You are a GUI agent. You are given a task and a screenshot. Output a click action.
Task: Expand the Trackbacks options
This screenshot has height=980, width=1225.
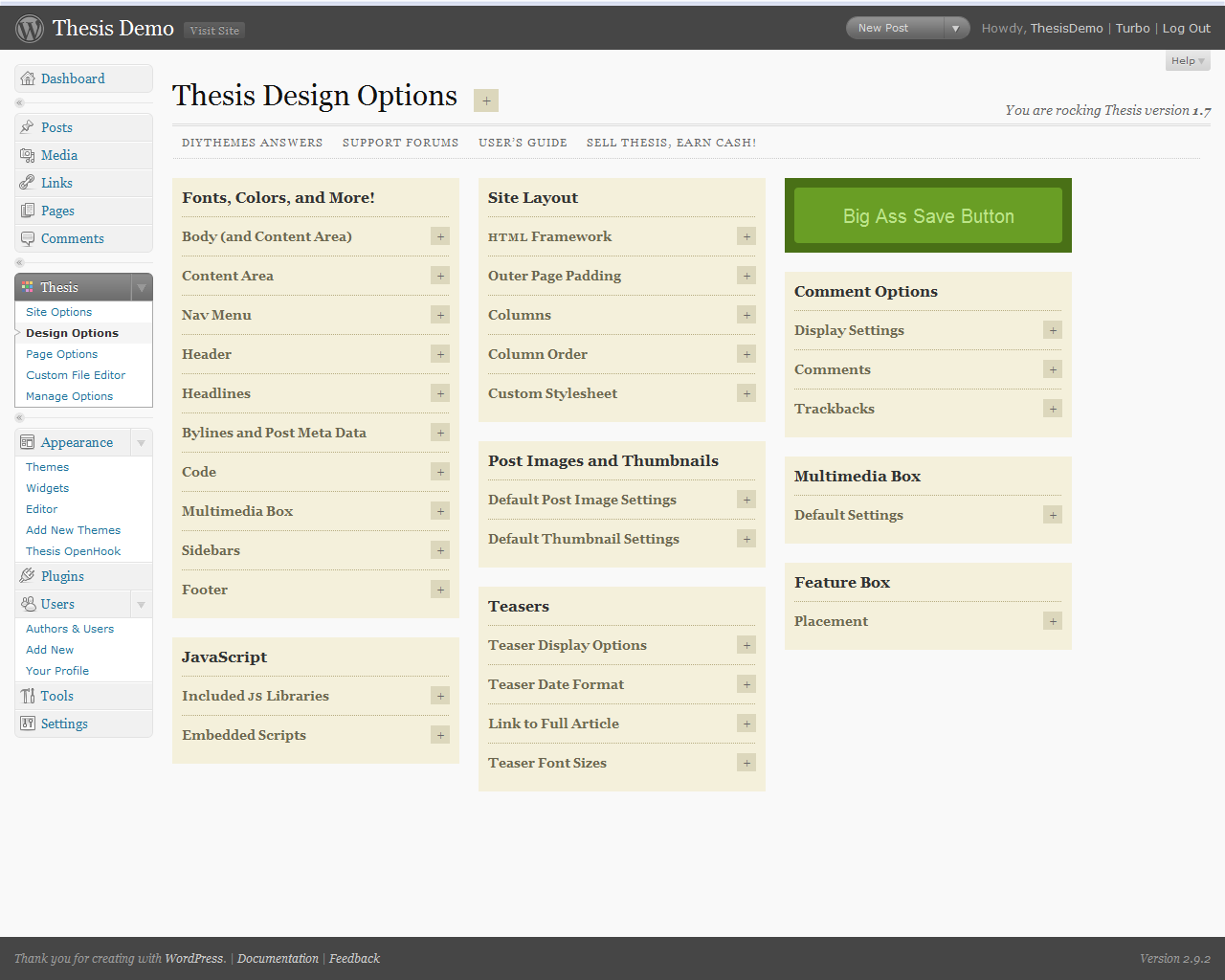point(1053,409)
